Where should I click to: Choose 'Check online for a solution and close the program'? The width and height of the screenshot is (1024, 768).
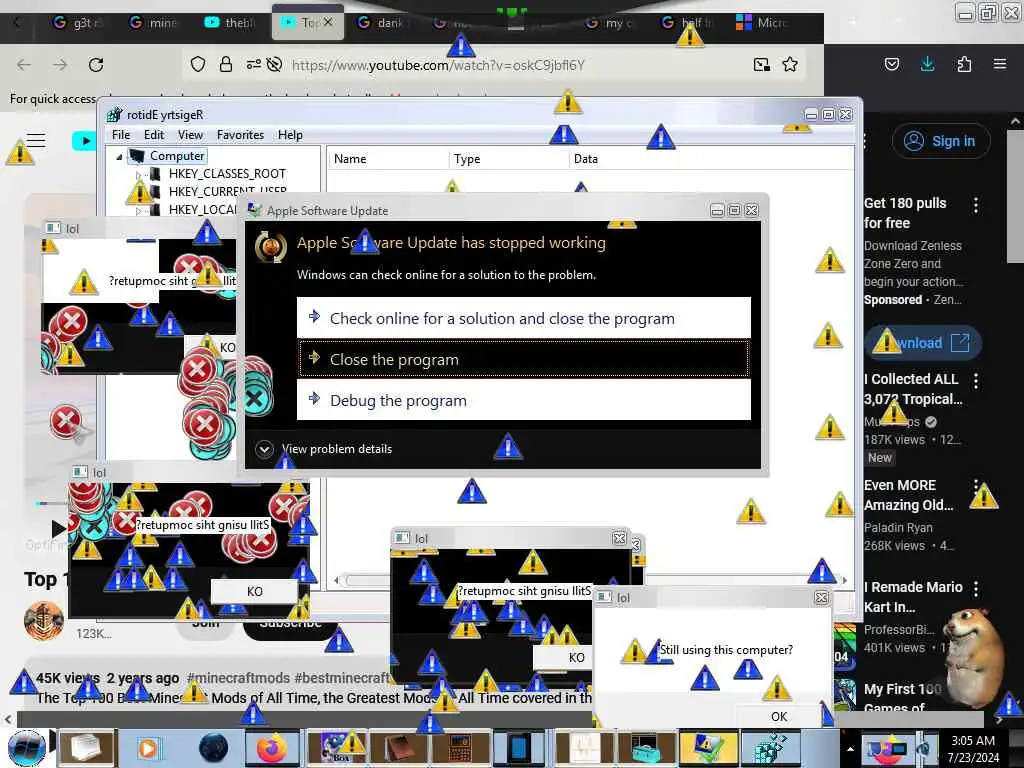click(x=524, y=318)
